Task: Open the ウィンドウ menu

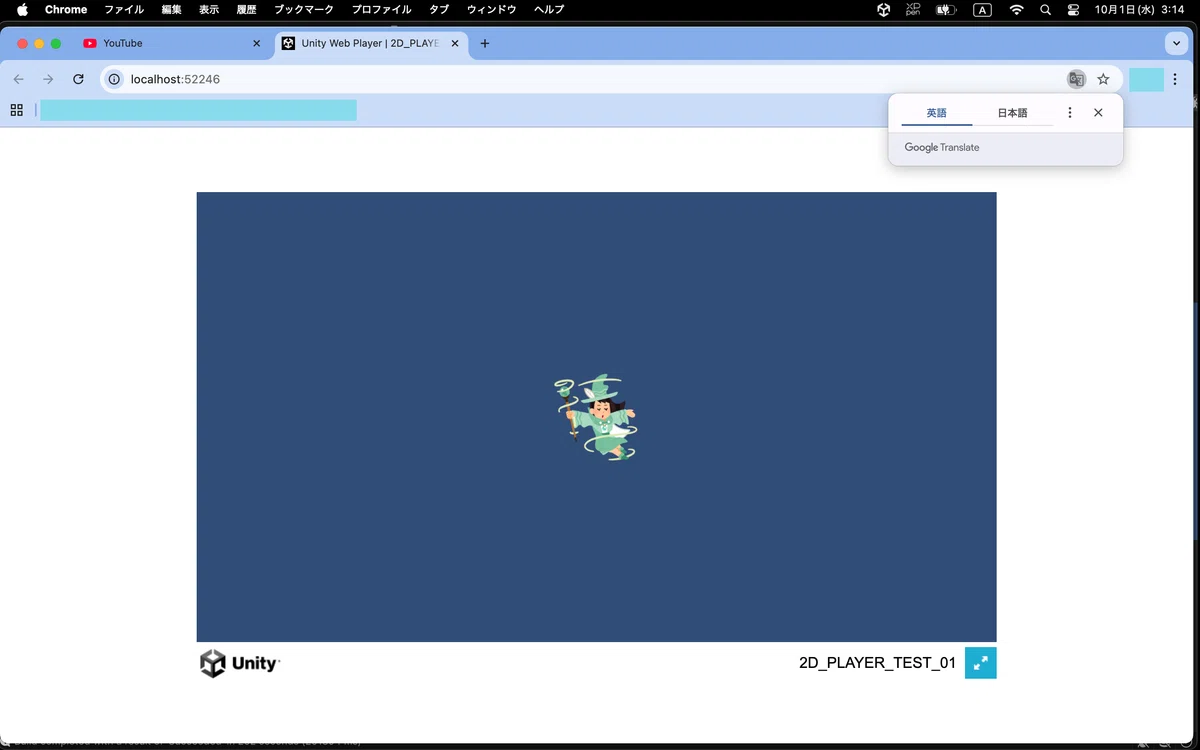Action: click(492, 9)
